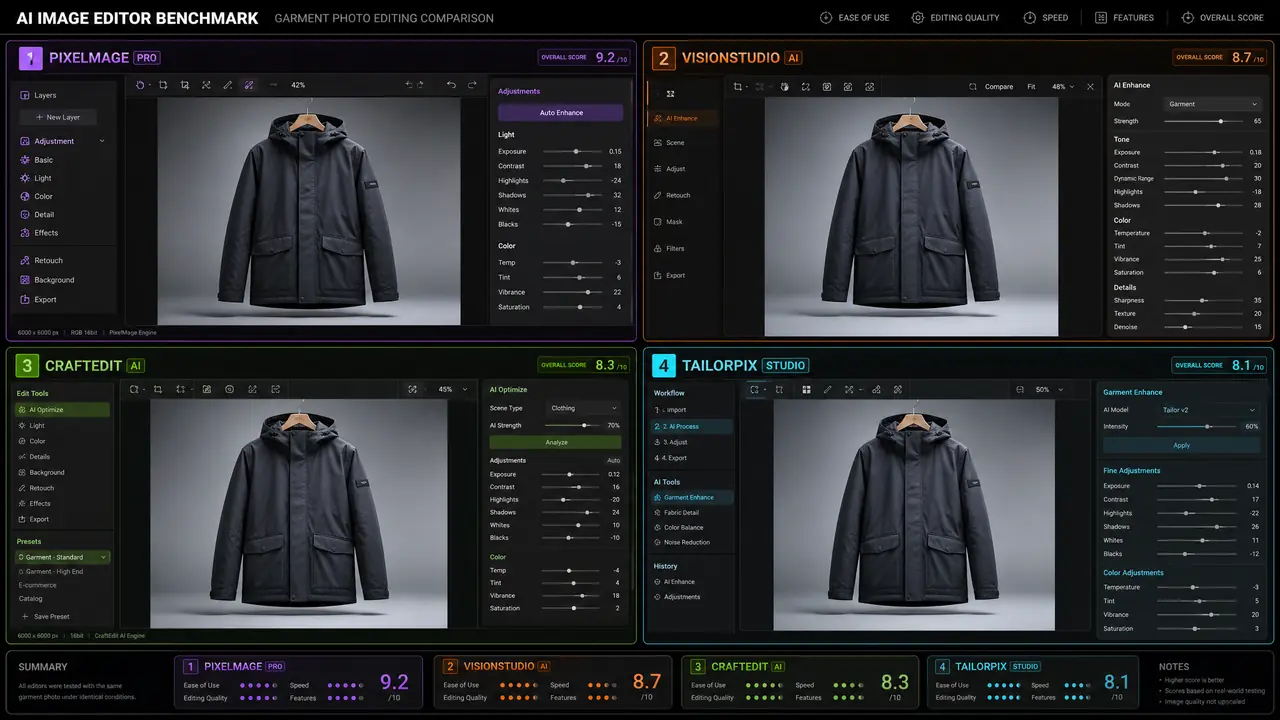Select the pencil tool in PixelMage toolbar

227,85
